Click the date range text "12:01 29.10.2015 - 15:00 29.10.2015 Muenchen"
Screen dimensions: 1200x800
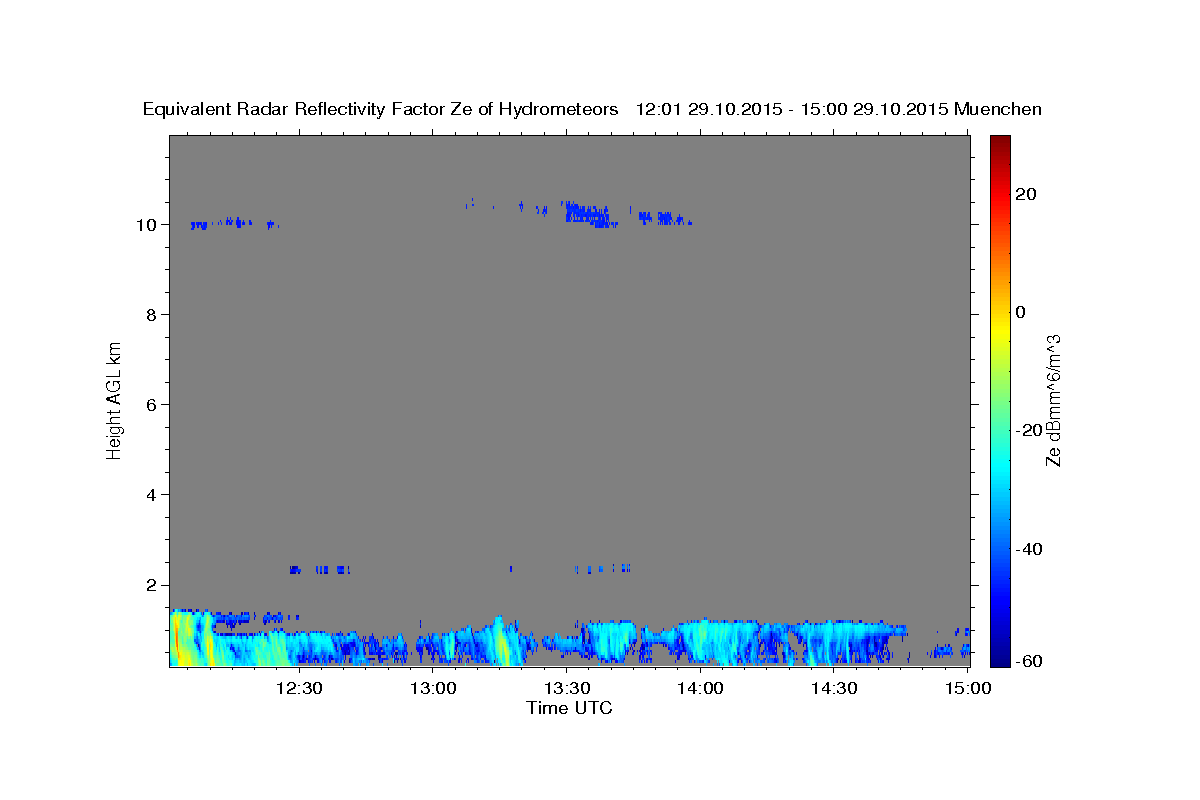pos(839,109)
